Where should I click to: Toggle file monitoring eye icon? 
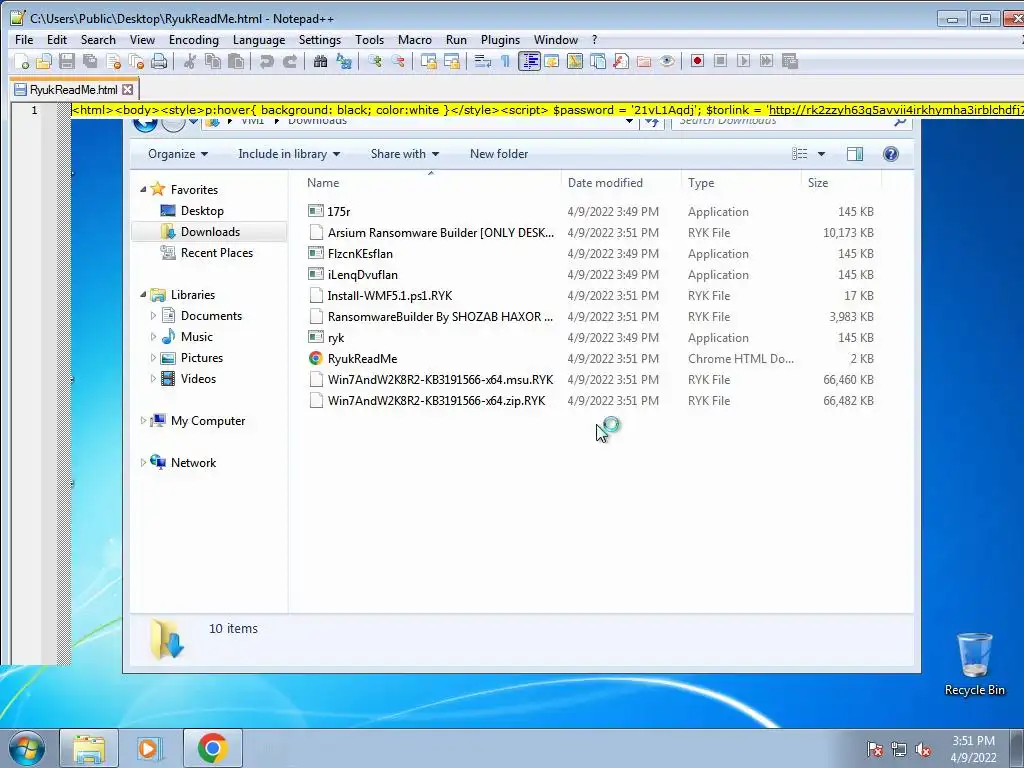(667, 61)
